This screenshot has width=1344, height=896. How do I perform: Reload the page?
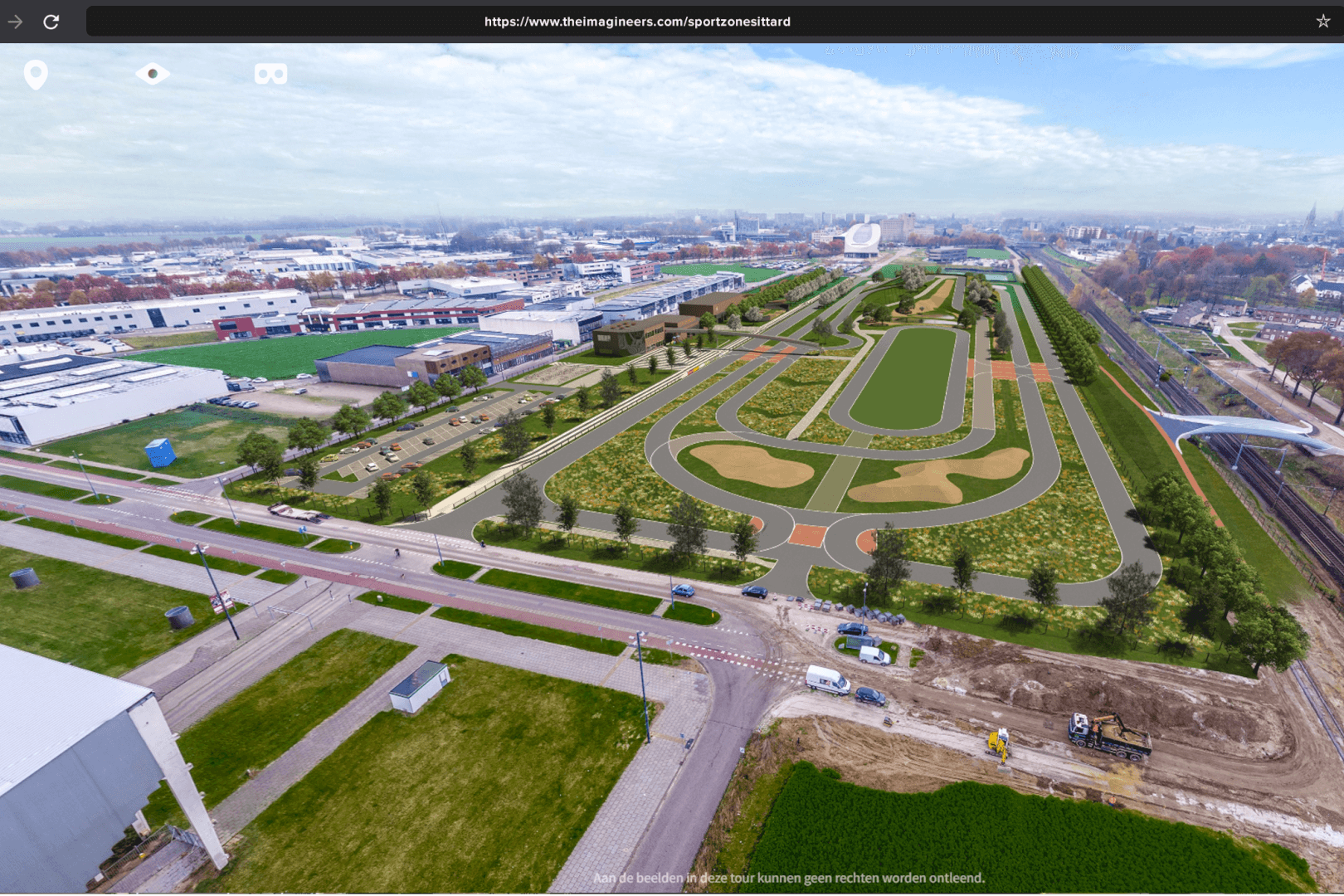tap(51, 22)
